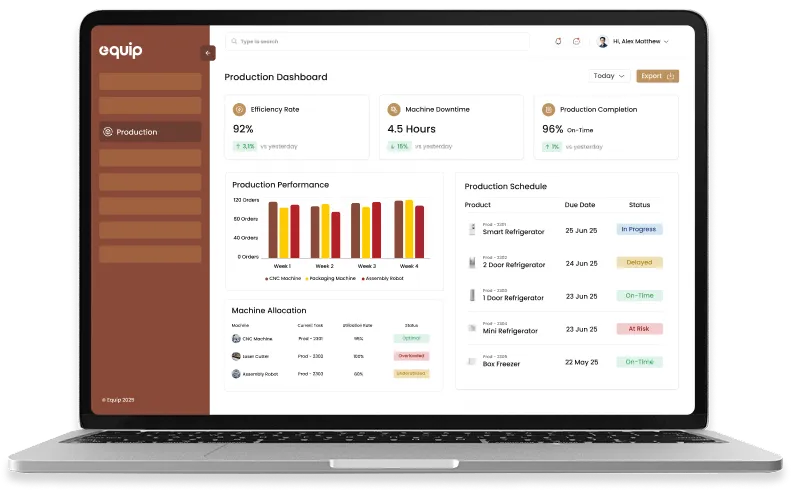Viewport: 794px width, 503px height.
Task: Click the Efficiency Rate card icon
Action: (239, 109)
